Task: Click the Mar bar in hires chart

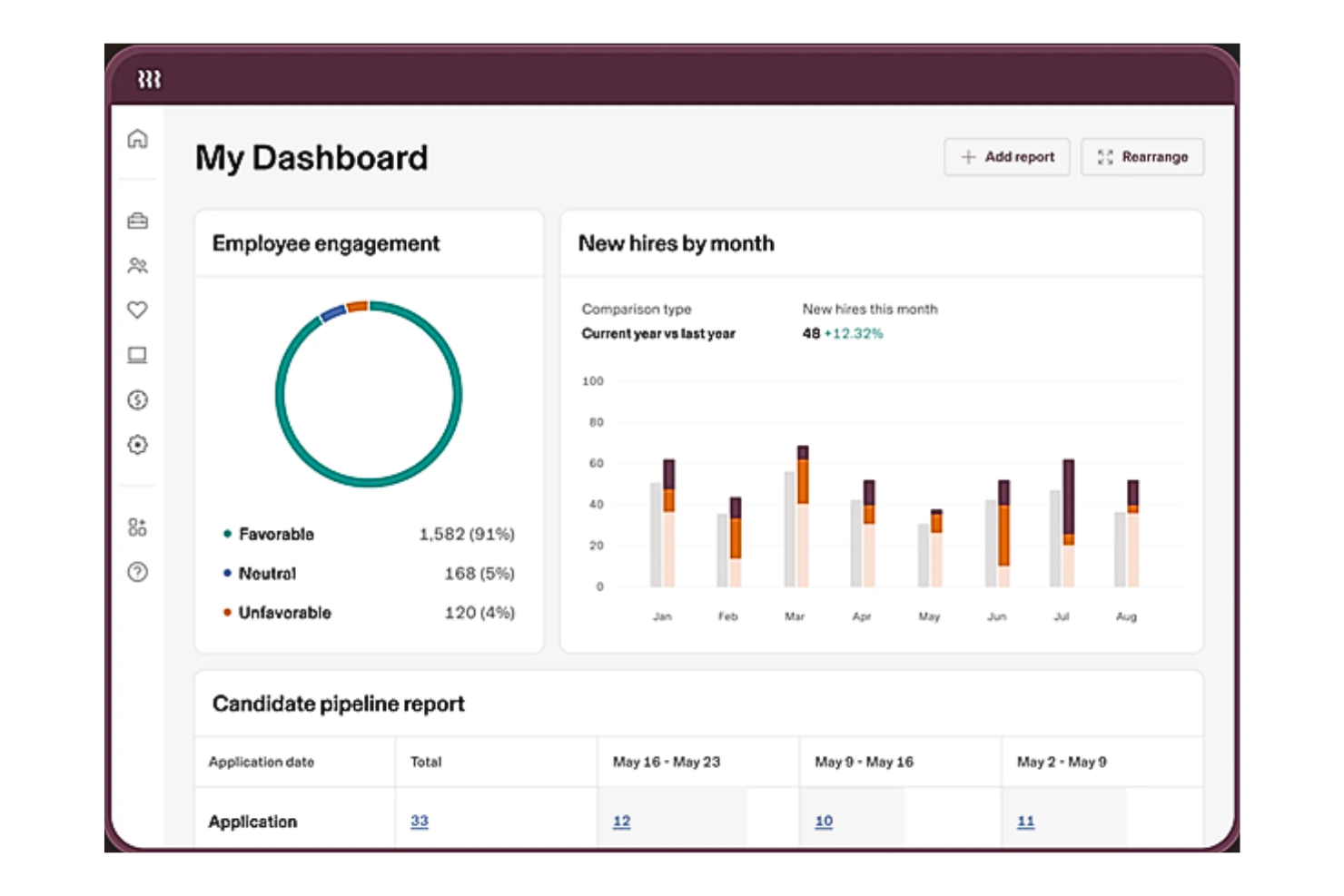Action: 796,516
